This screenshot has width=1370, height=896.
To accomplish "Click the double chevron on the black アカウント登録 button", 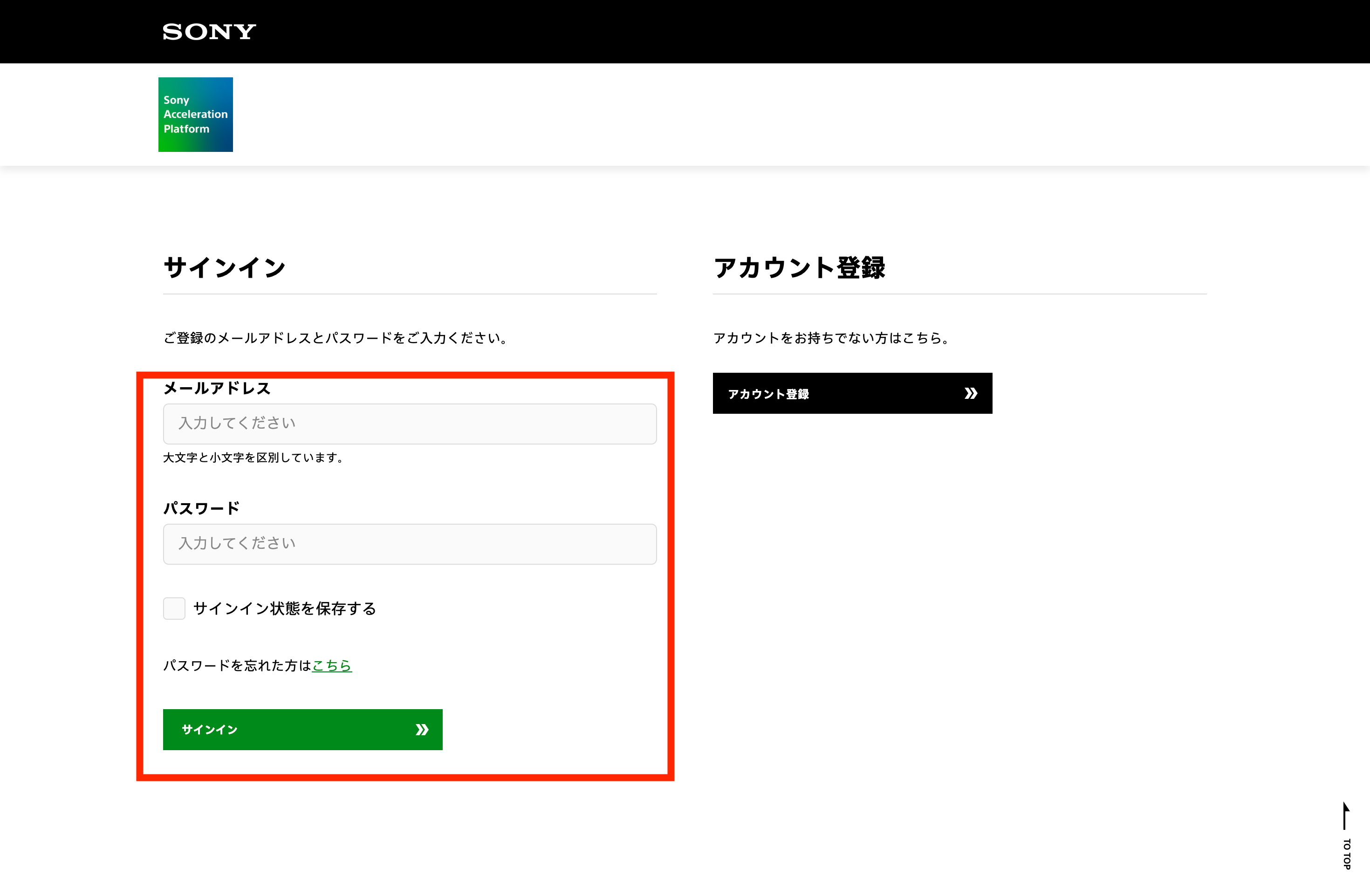I will pos(971,394).
